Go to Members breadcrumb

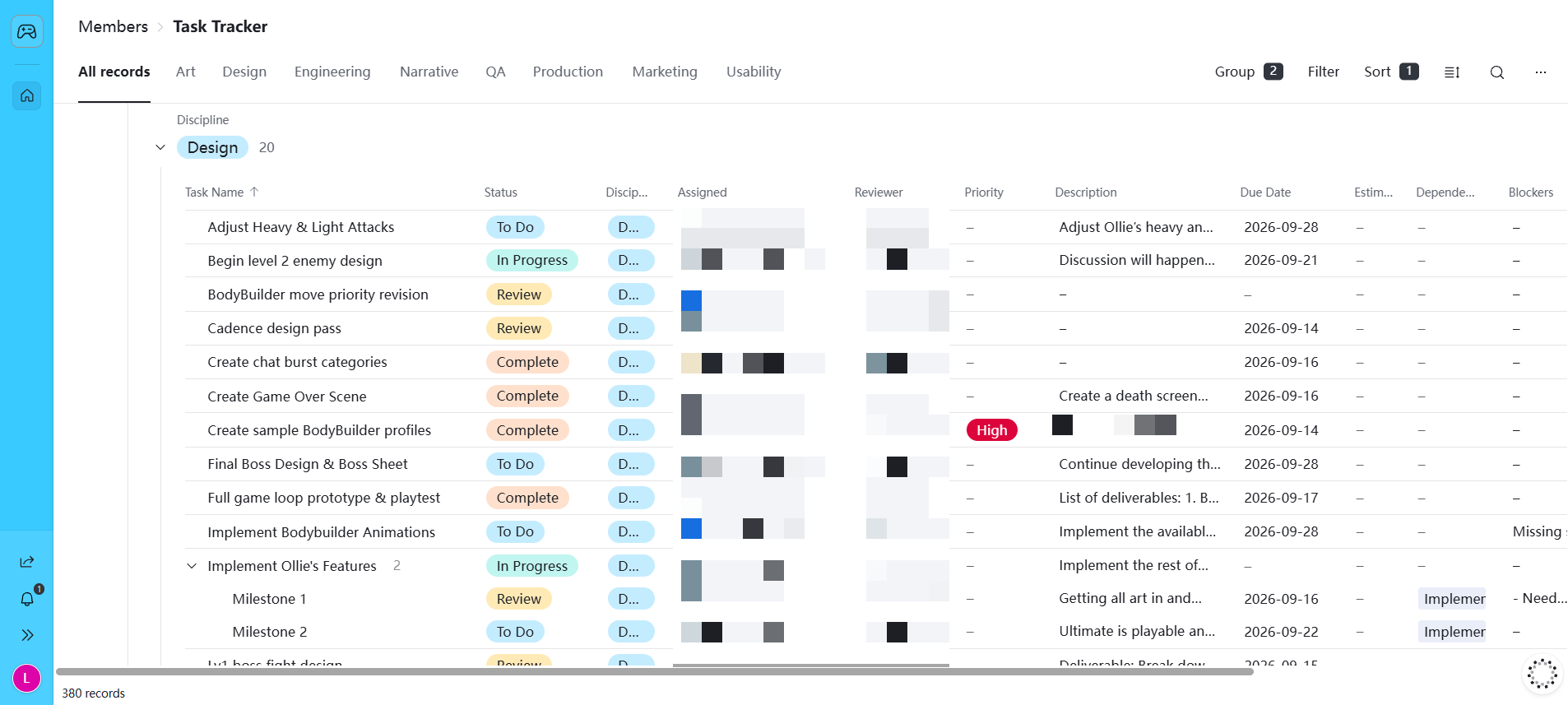click(x=114, y=26)
